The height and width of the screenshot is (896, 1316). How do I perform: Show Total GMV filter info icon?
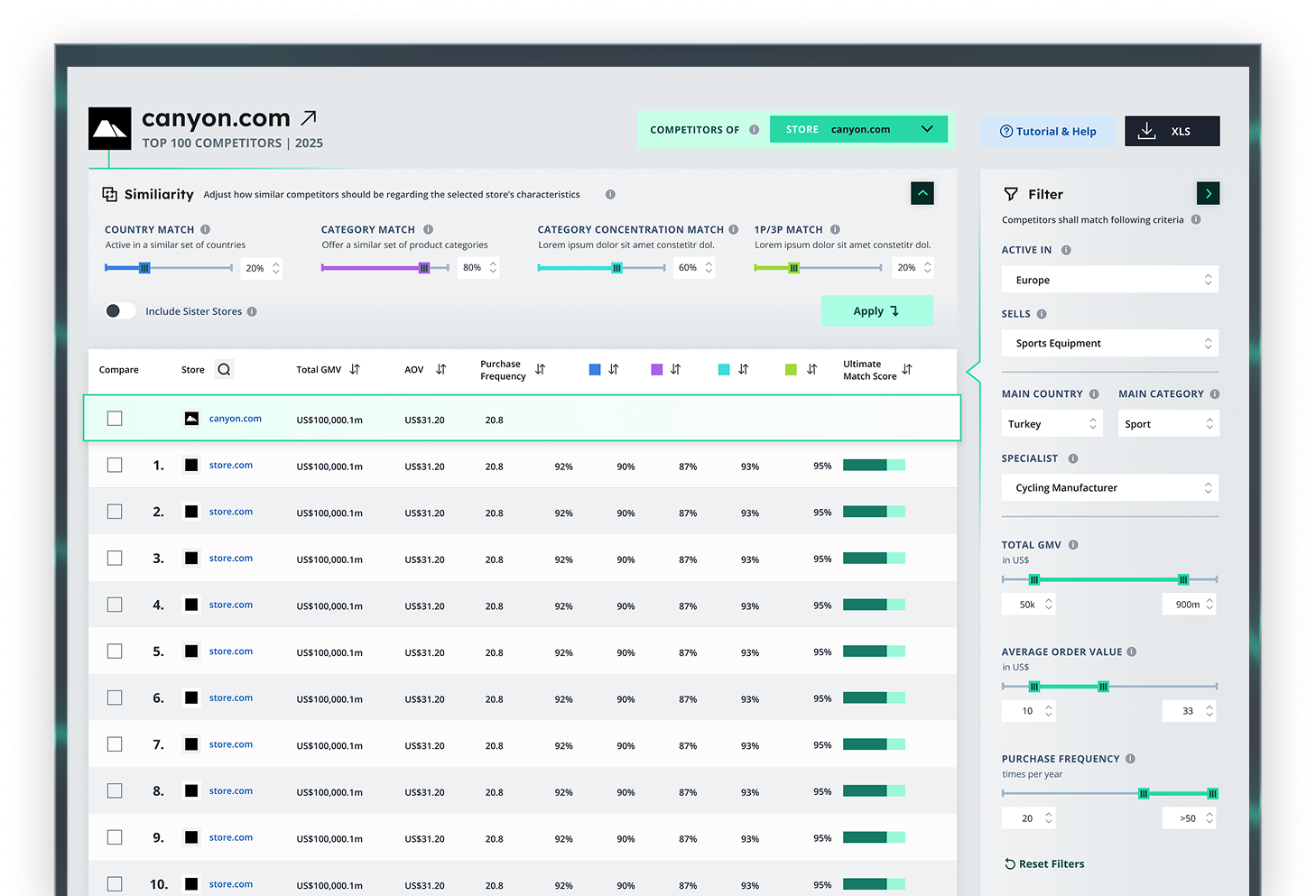(x=1073, y=545)
